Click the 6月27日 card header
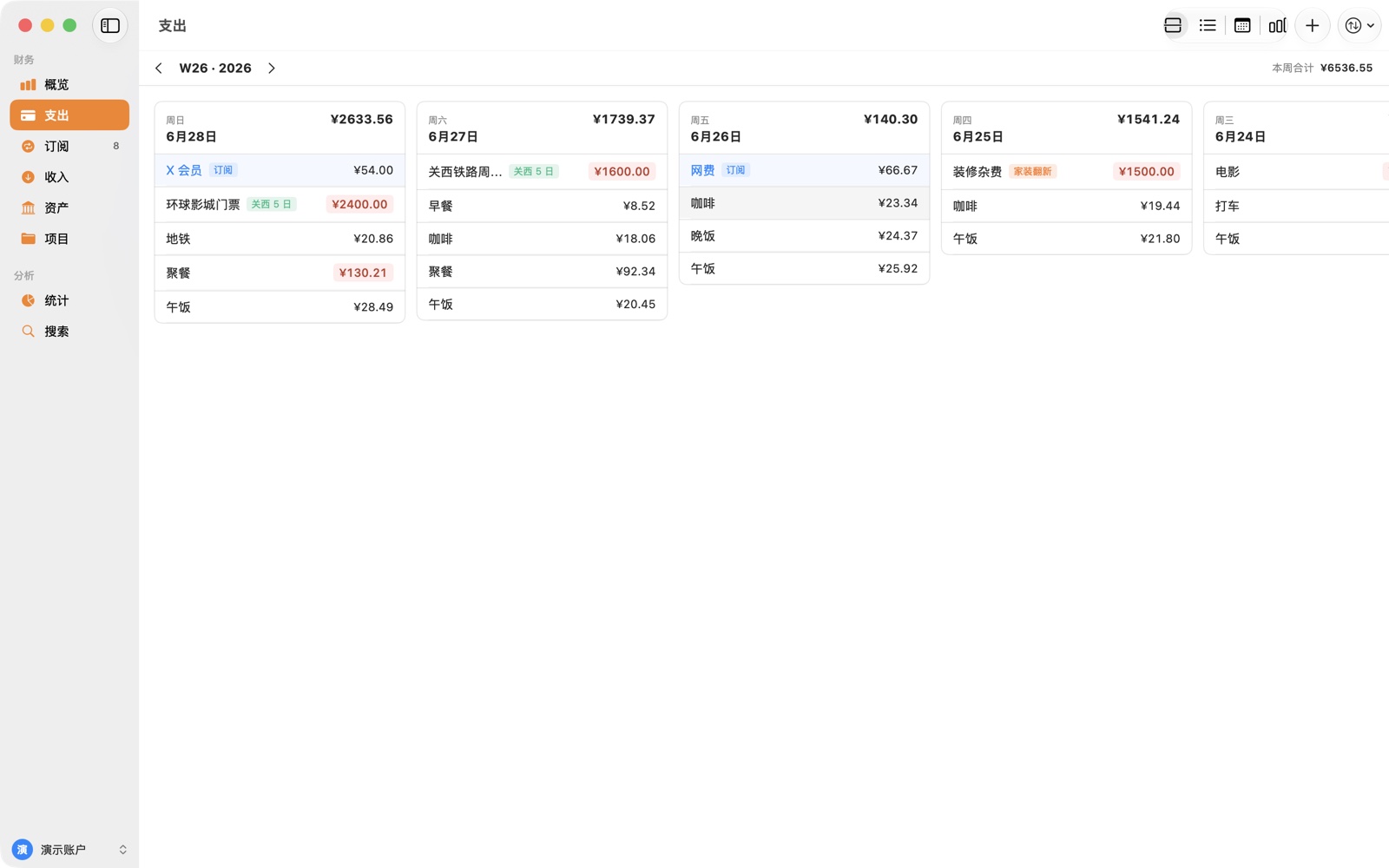The height and width of the screenshot is (868, 1389). (x=542, y=128)
